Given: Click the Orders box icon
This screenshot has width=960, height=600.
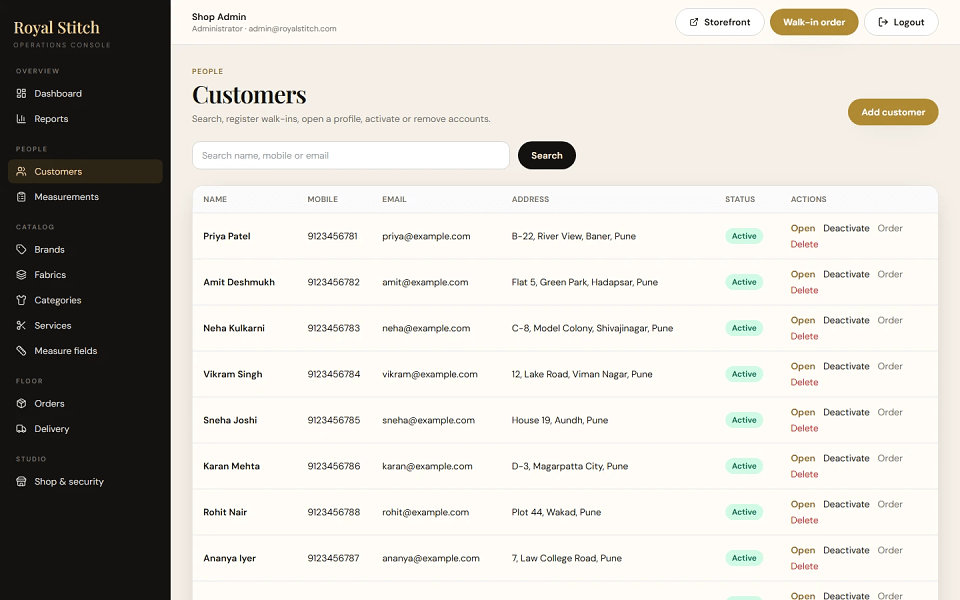Looking at the screenshot, I should click(21, 403).
